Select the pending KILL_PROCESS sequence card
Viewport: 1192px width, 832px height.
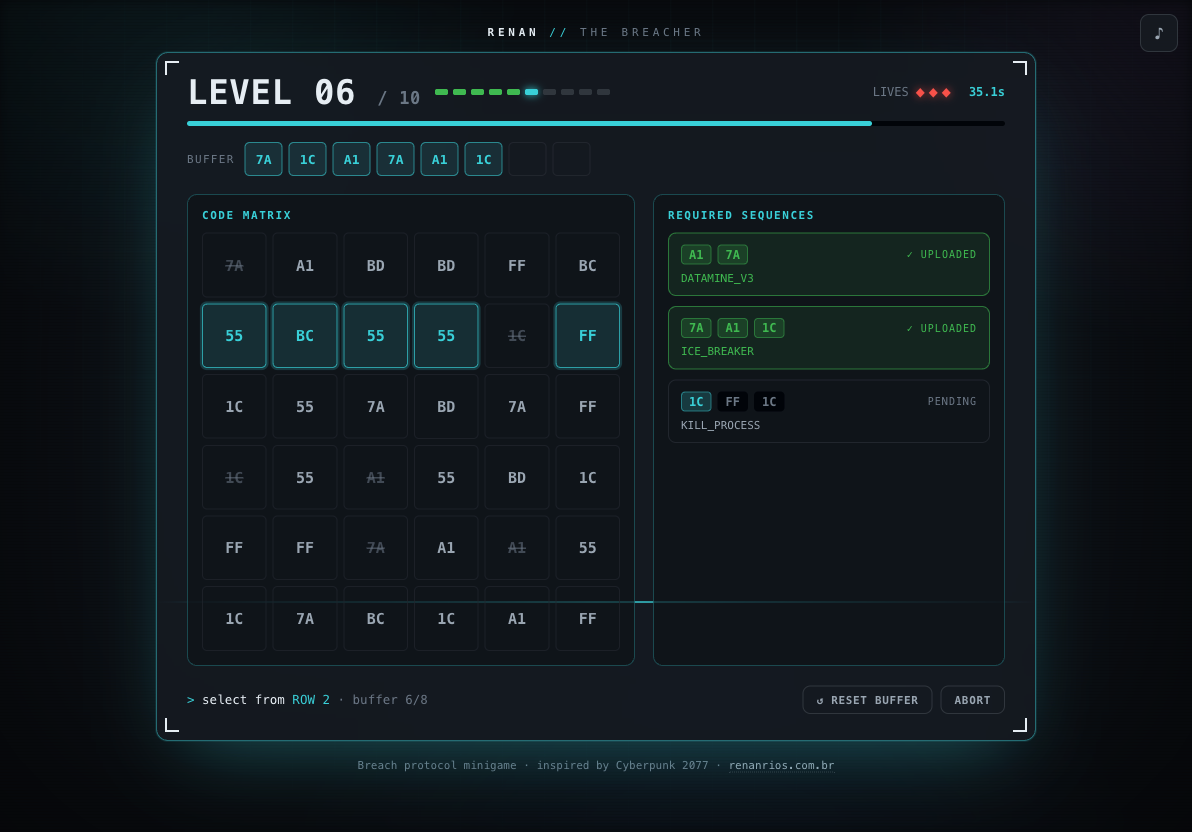[x=829, y=411]
